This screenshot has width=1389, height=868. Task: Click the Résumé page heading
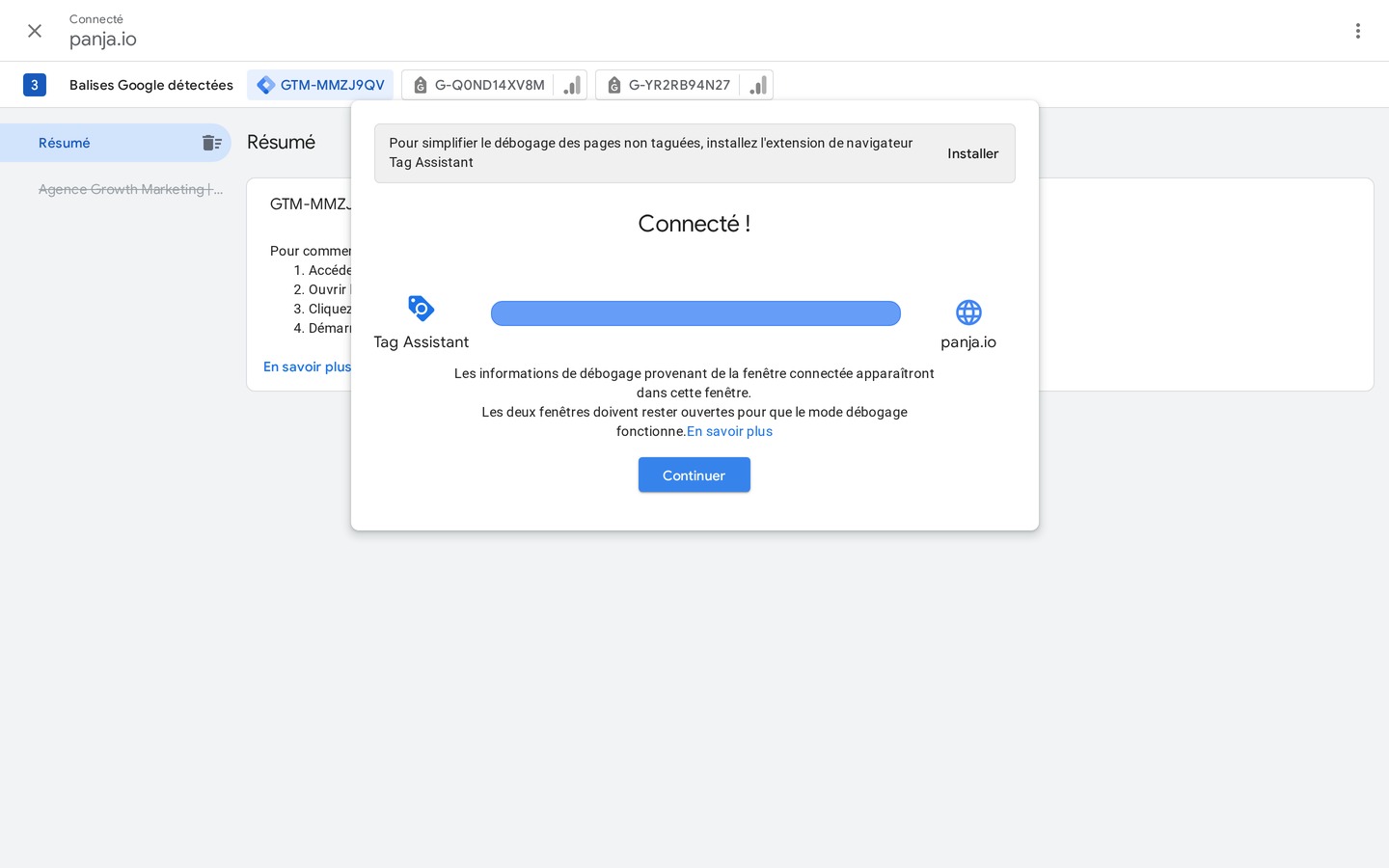[281, 142]
